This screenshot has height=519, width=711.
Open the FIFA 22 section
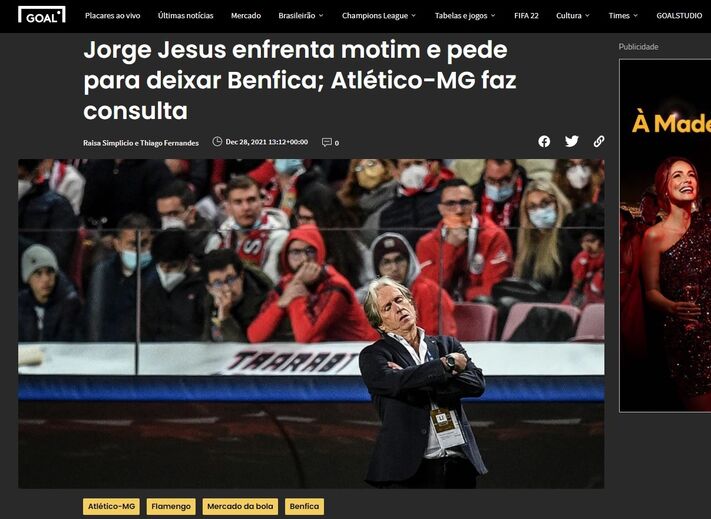click(x=526, y=15)
